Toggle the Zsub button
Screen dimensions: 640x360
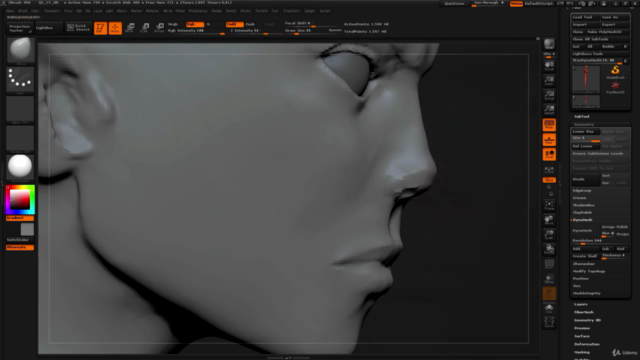[x=251, y=24]
